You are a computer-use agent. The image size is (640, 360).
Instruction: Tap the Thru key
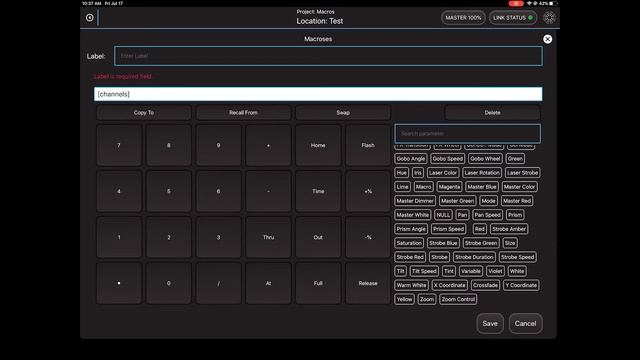(268, 237)
